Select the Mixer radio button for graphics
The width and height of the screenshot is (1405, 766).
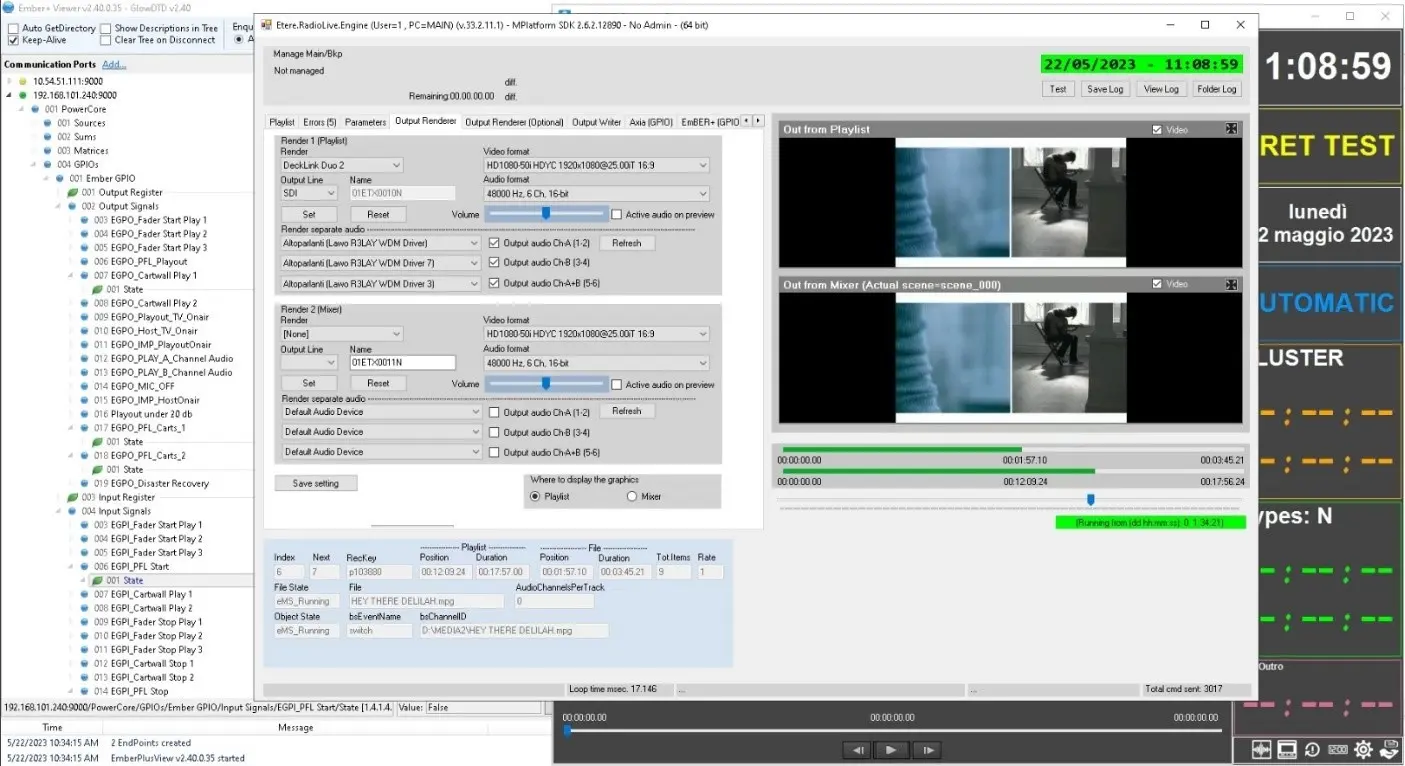(x=632, y=496)
